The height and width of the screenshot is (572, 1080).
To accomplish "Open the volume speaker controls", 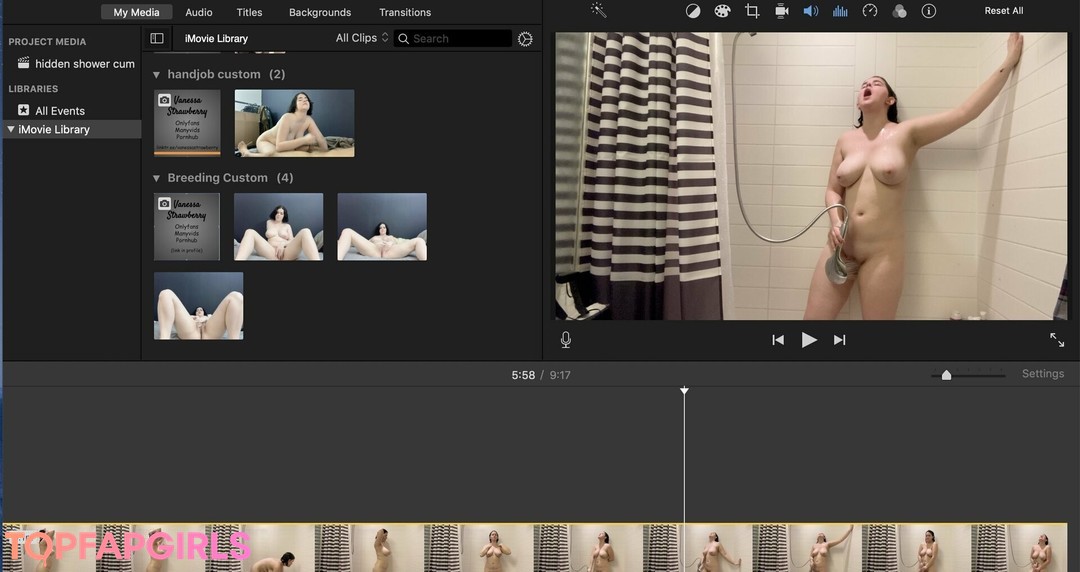I will 811,11.
